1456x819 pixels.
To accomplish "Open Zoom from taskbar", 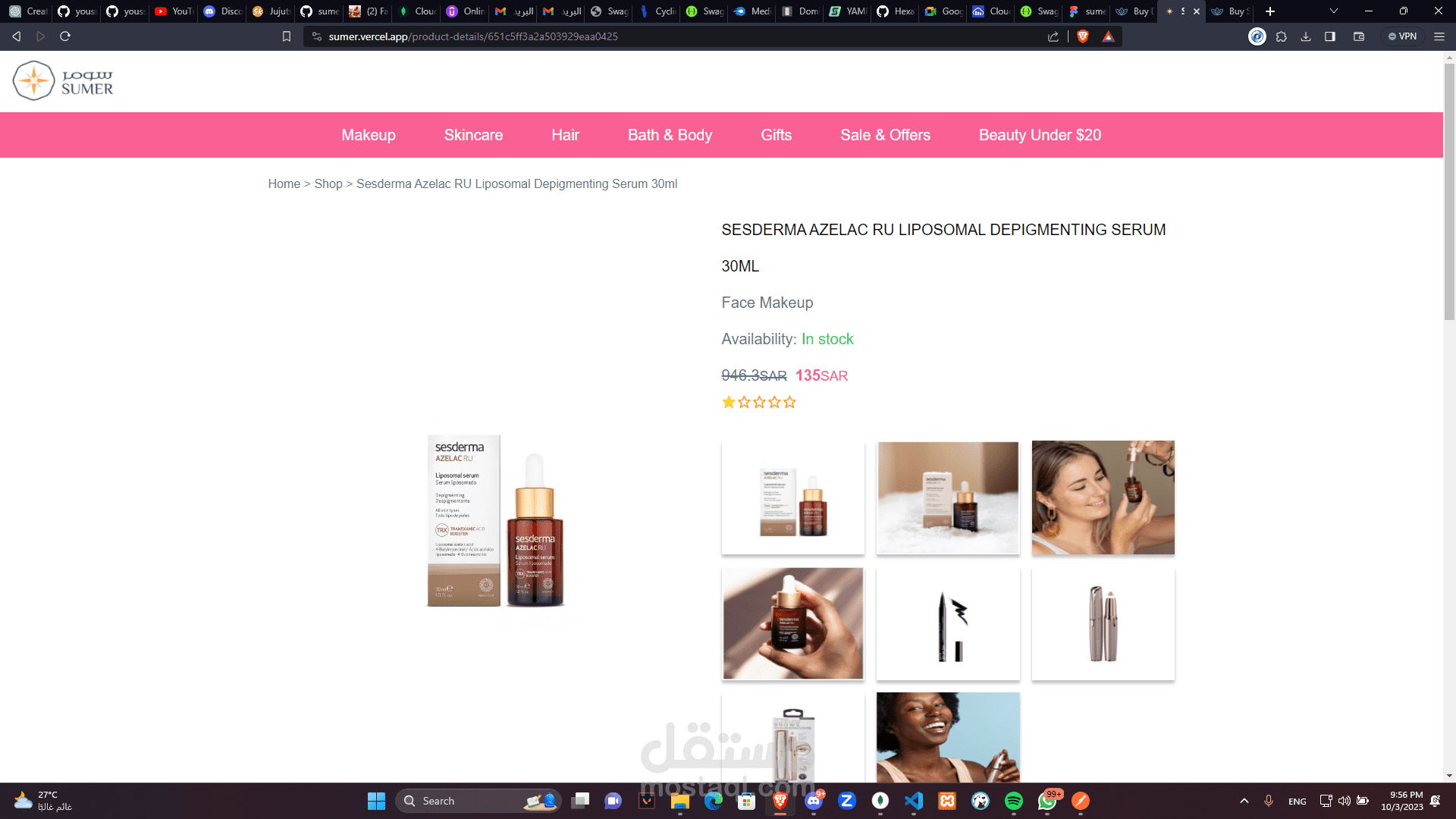I will click(847, 801).
